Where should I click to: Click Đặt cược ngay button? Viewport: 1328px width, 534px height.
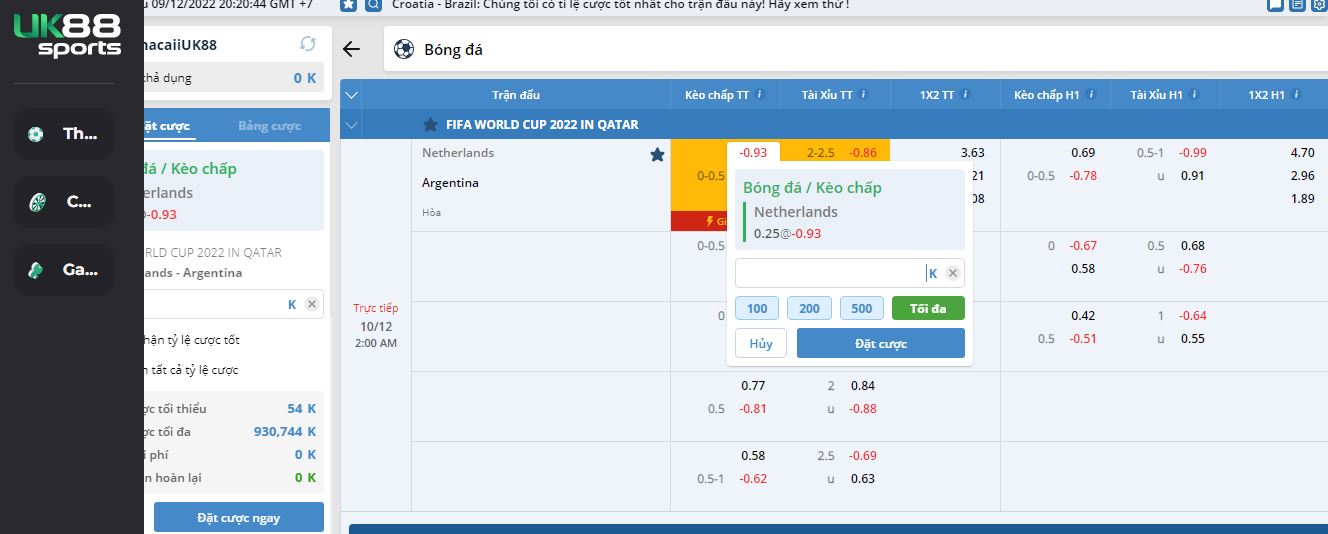[x=239, y=517]
